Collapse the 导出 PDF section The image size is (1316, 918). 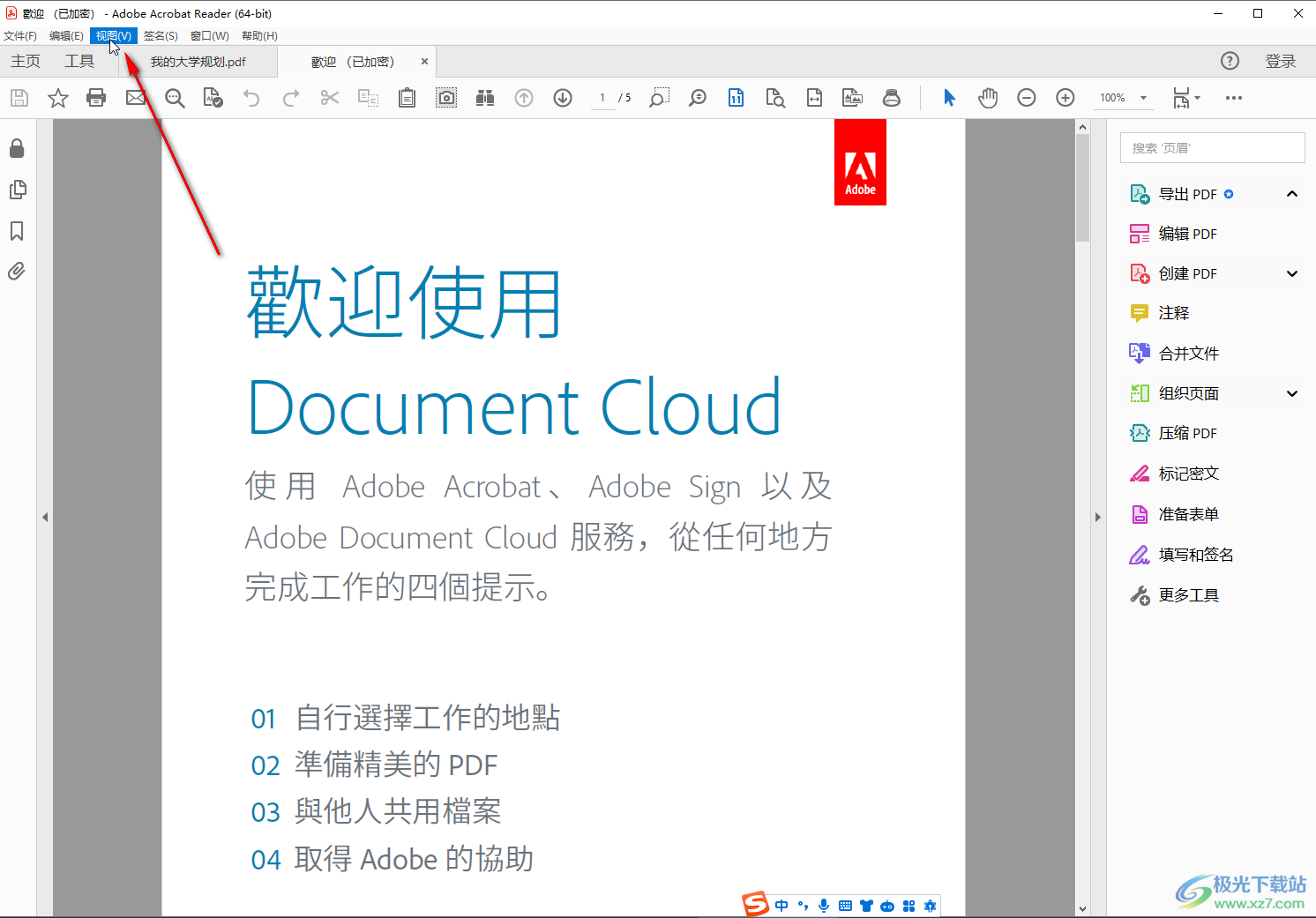tap(1292, 194)
